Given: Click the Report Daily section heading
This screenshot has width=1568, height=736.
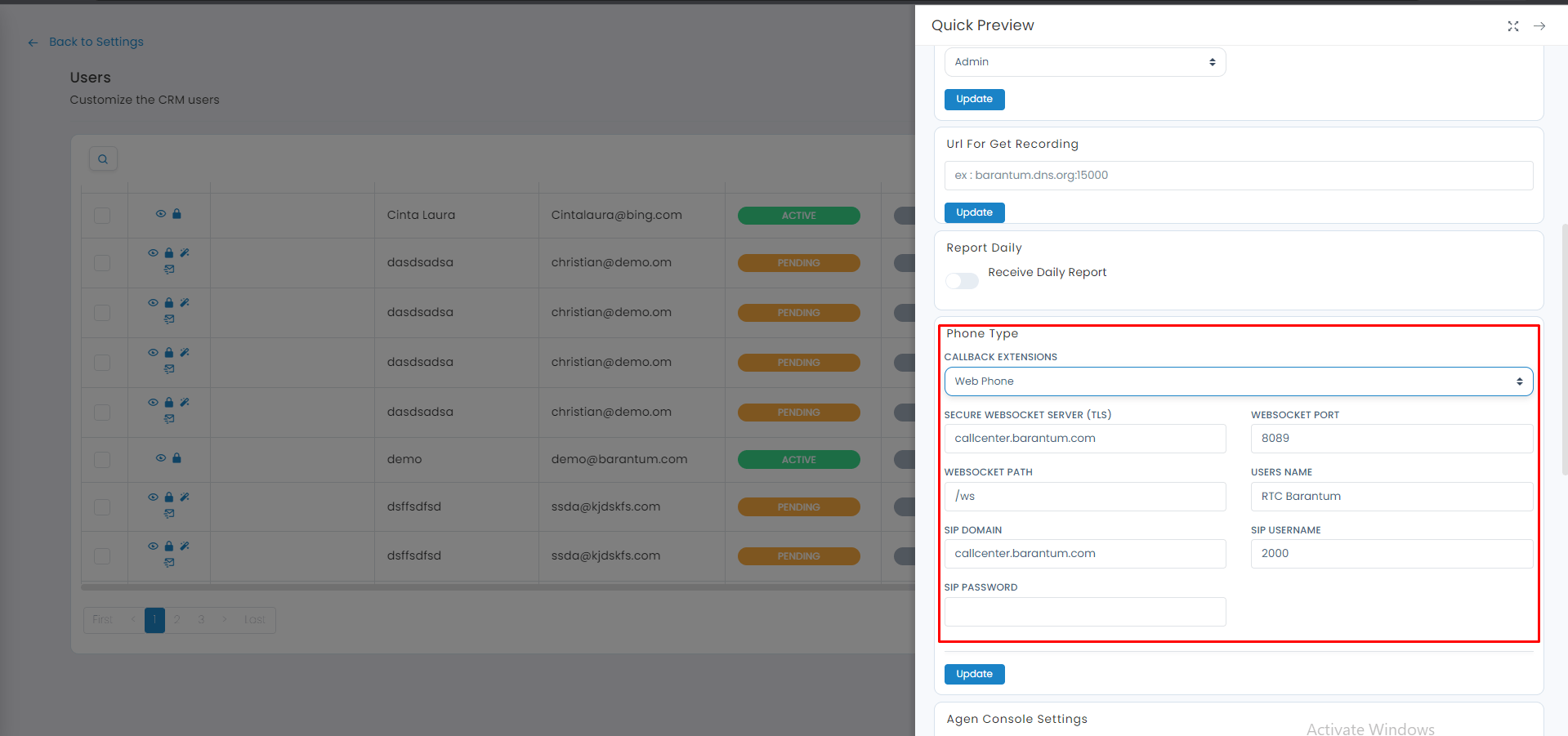Looking at the screenshot, I should pos(984,248).
